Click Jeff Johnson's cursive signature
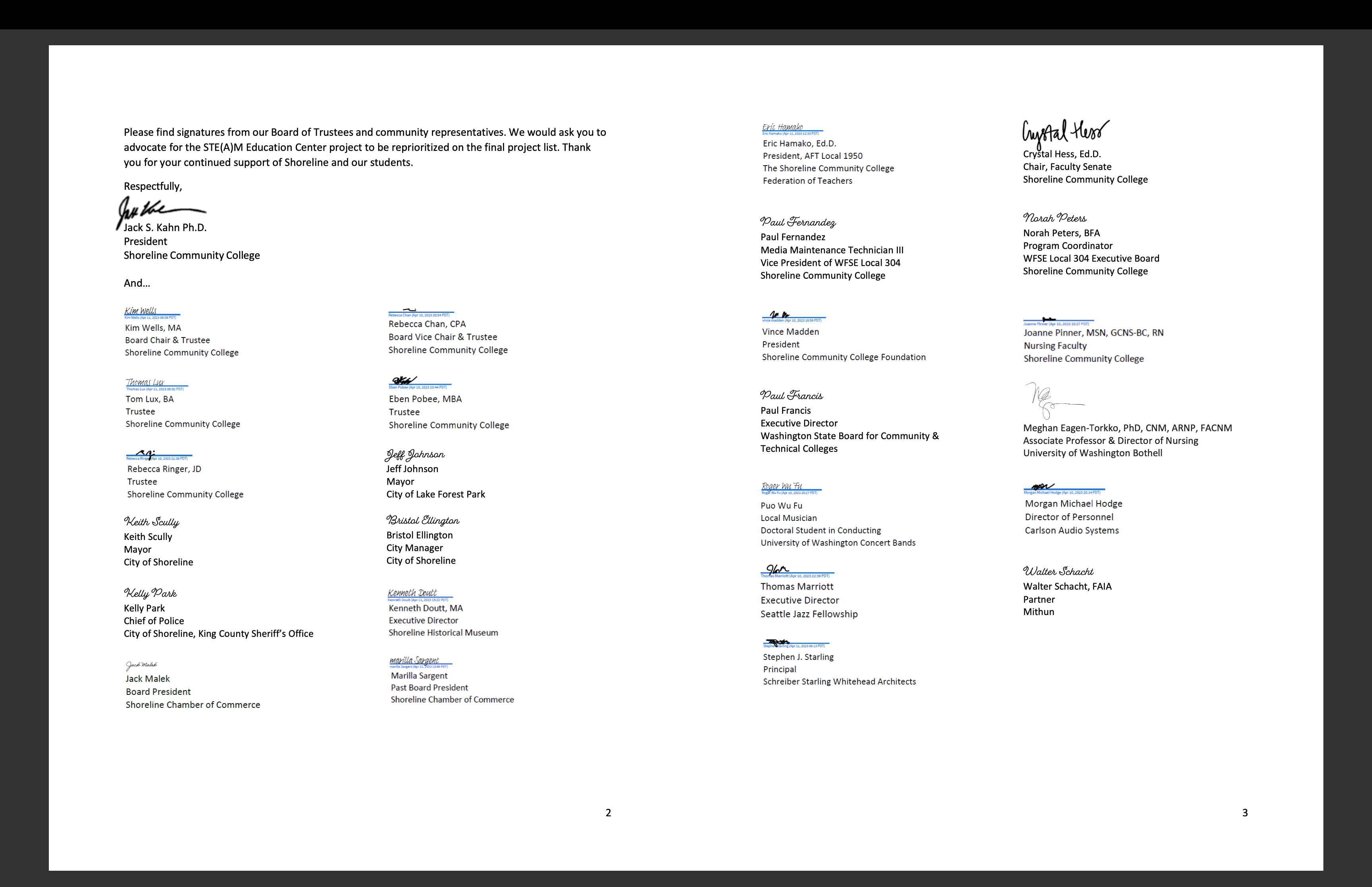Screen dimensions: 1372x887 pos(414,455)
